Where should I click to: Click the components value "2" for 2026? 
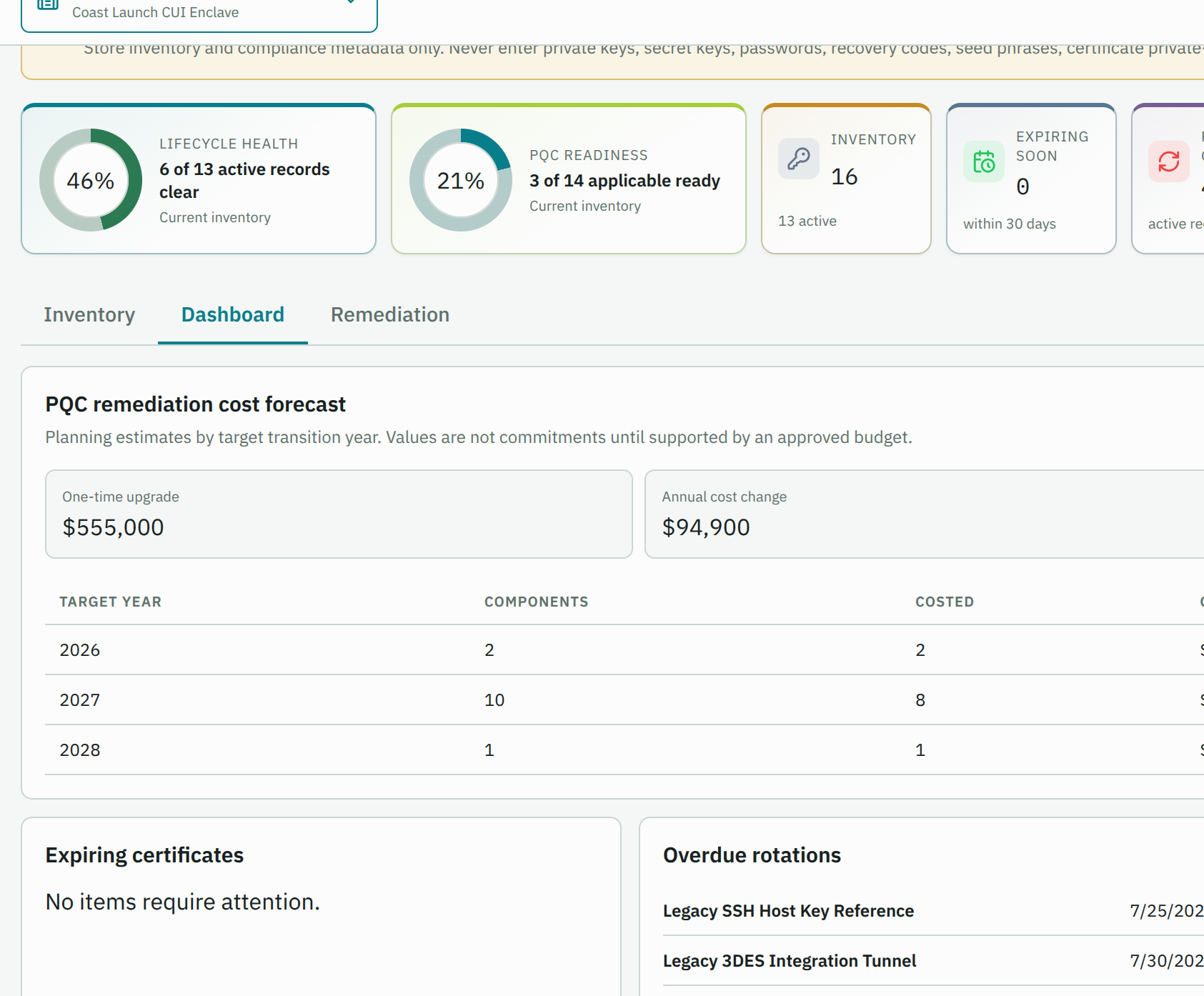coord(489,649)
